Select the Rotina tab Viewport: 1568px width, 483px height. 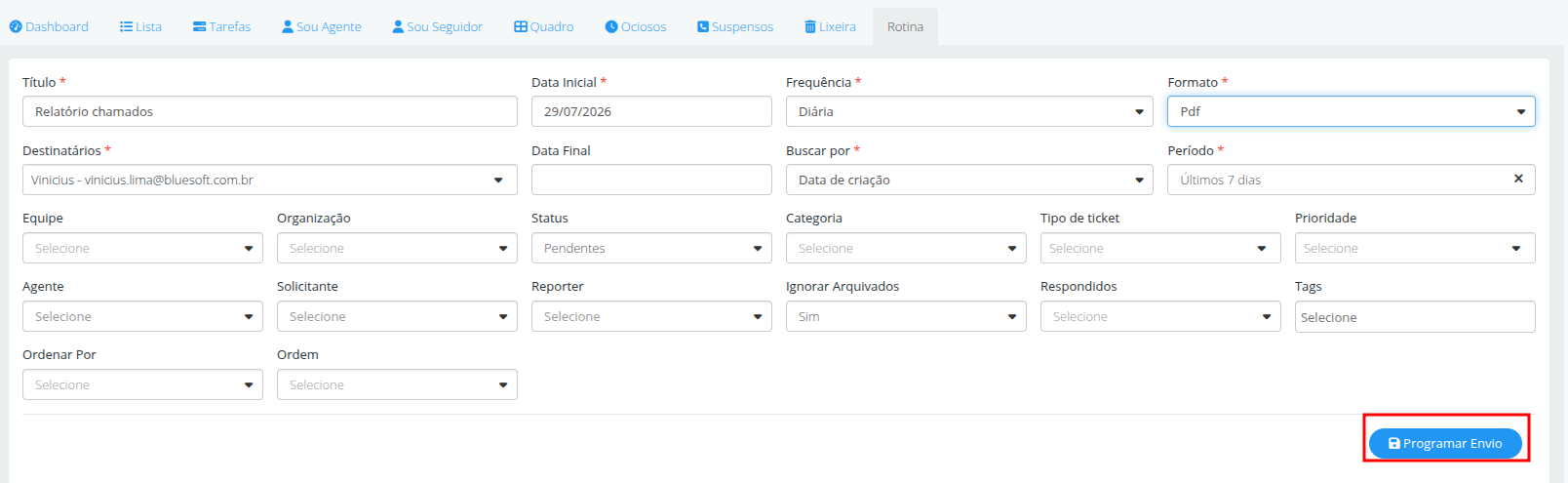pos(905,27)
